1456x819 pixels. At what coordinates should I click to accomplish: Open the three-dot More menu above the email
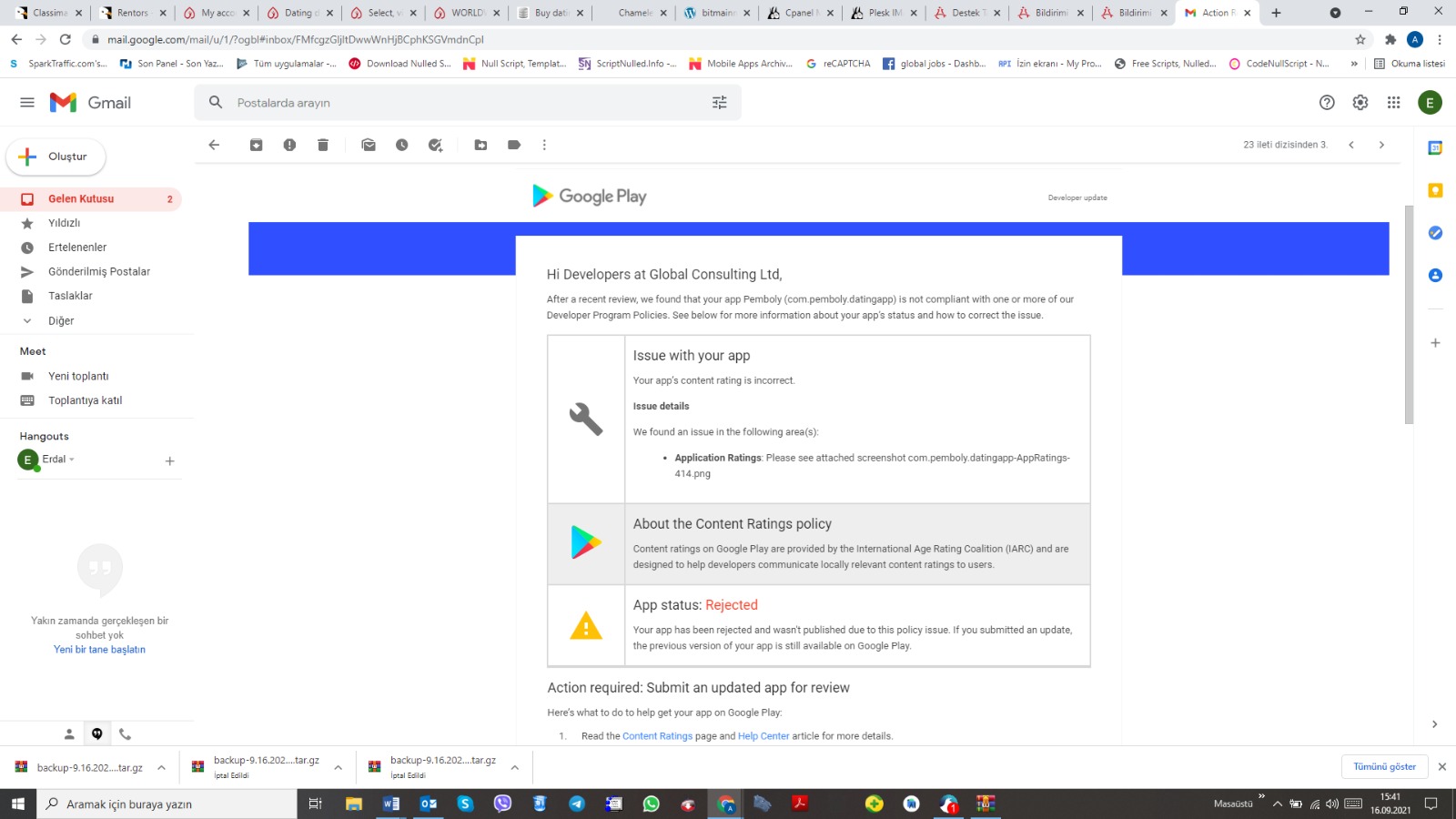544,145
